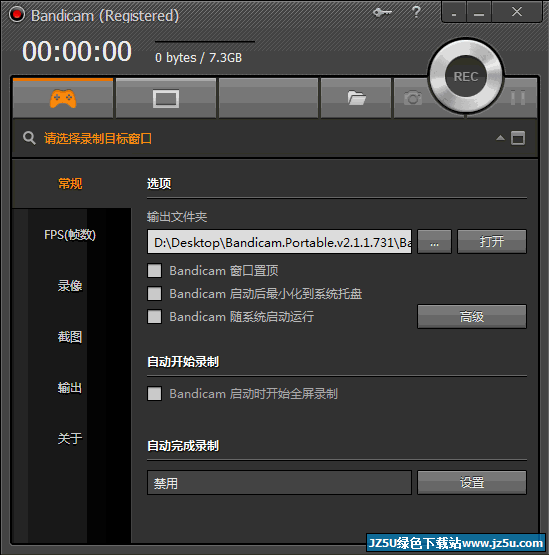Open the 关于 sidebar tab
The width and height of the screenshot is (549, 555).
[x=70, y=439]
